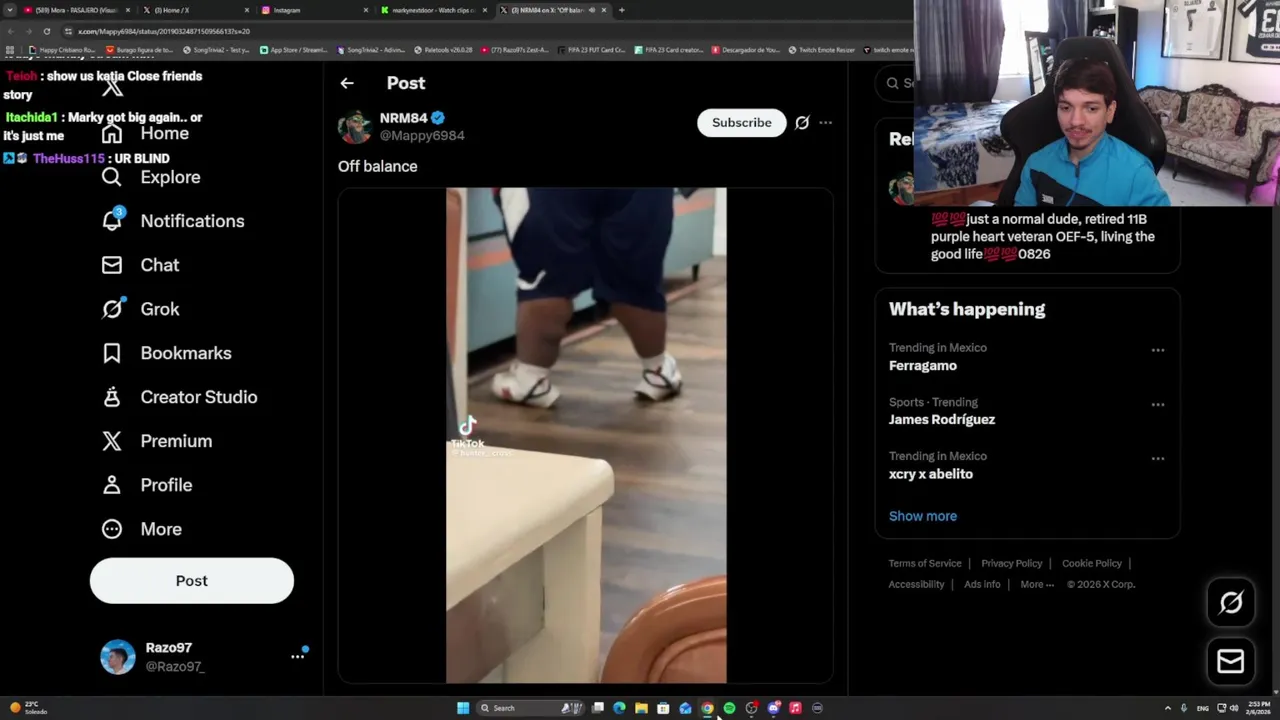Image resolution: width=1280 pixels, height=720 pixels.
Task: Click the Grok icon in sidebar
Action: [x=112, y=309]
